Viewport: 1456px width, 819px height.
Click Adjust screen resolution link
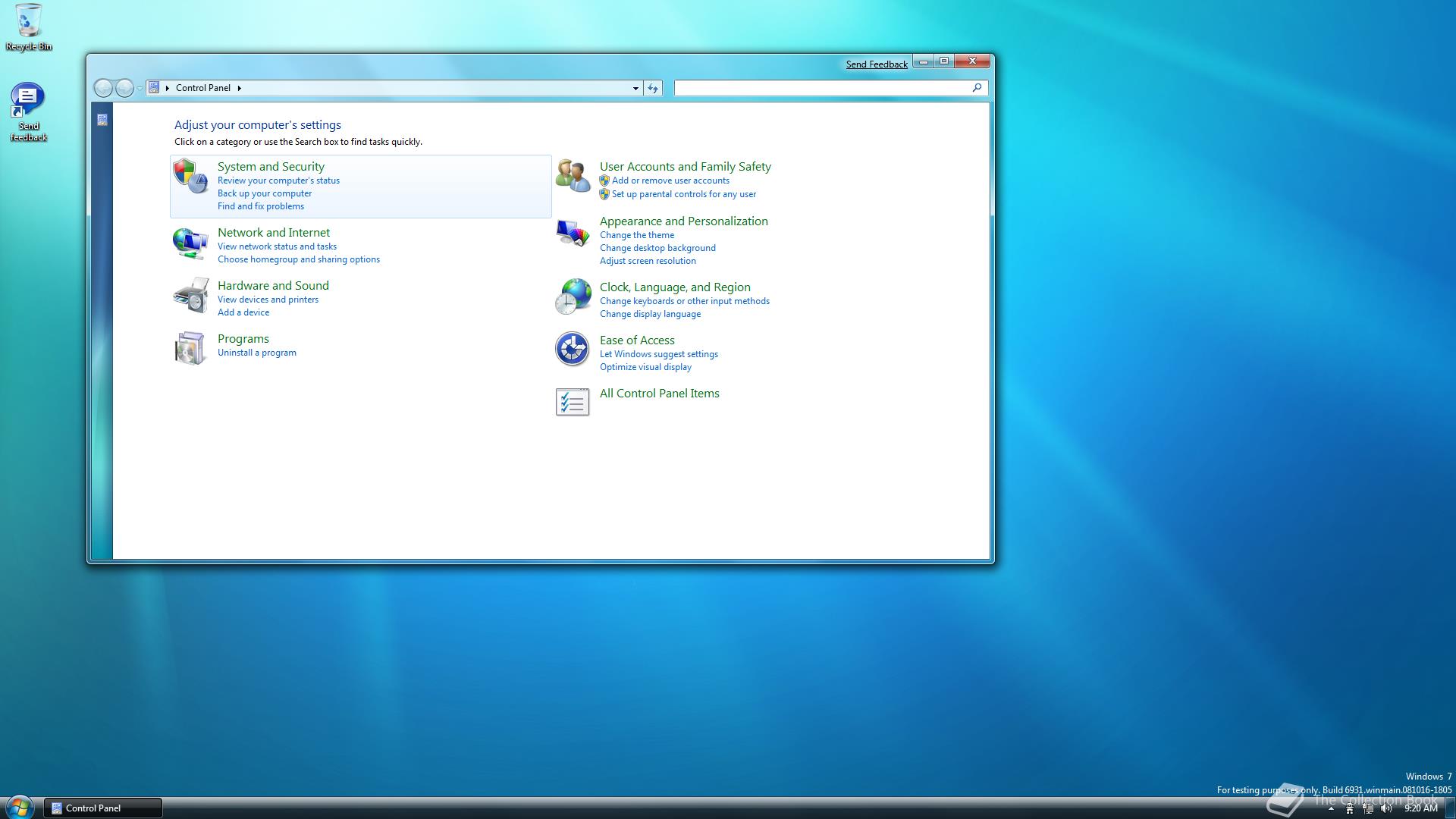648,261
